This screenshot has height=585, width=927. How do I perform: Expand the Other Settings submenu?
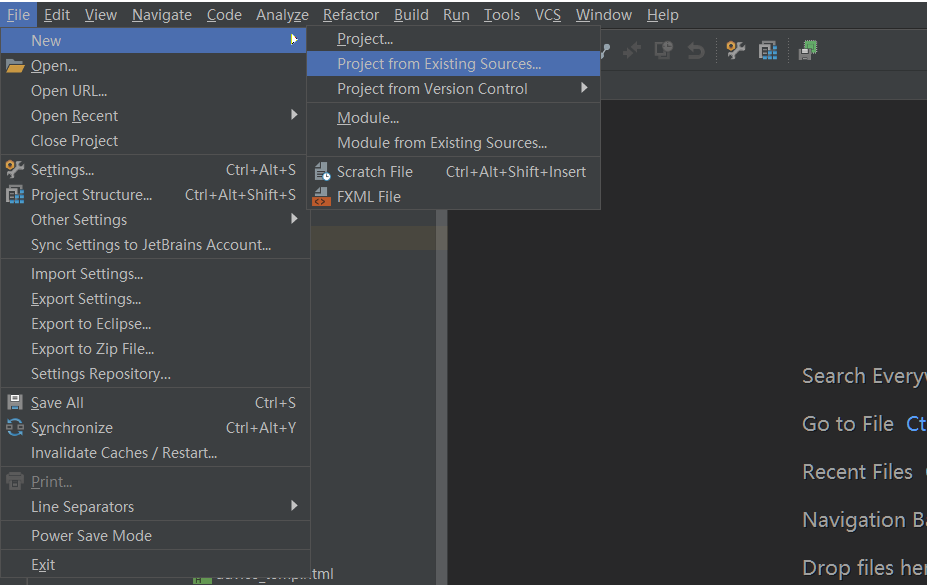coord(154,220)
